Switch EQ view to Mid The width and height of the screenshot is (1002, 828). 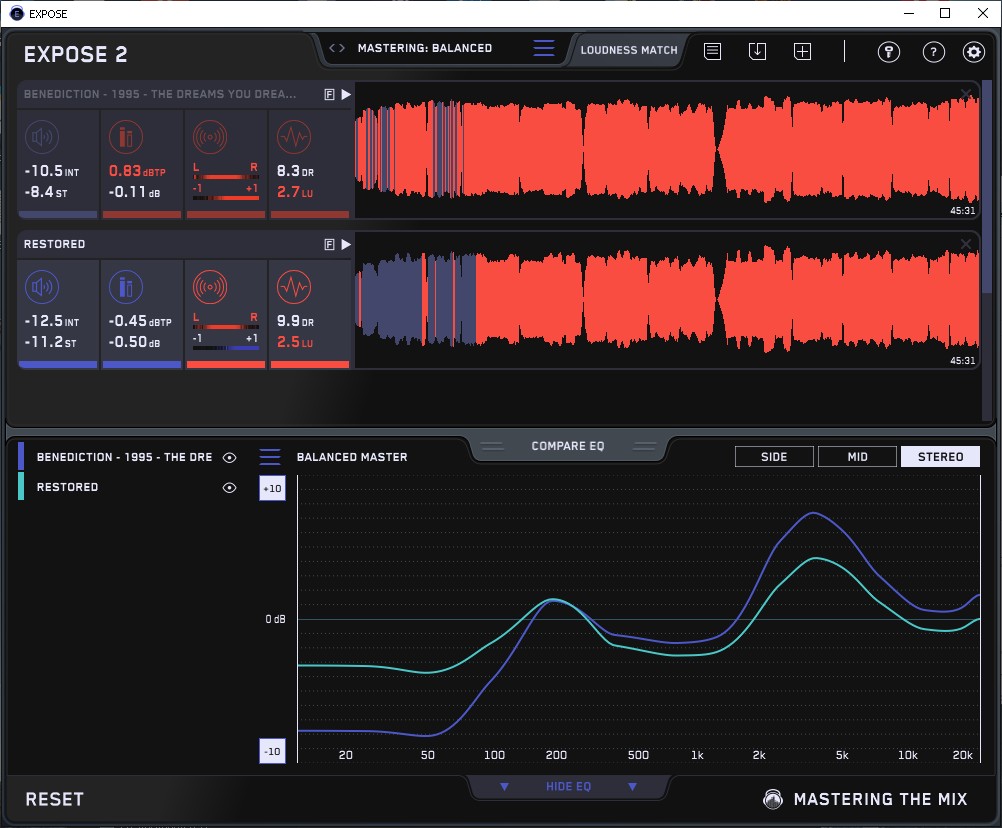(x=857, y=457)
